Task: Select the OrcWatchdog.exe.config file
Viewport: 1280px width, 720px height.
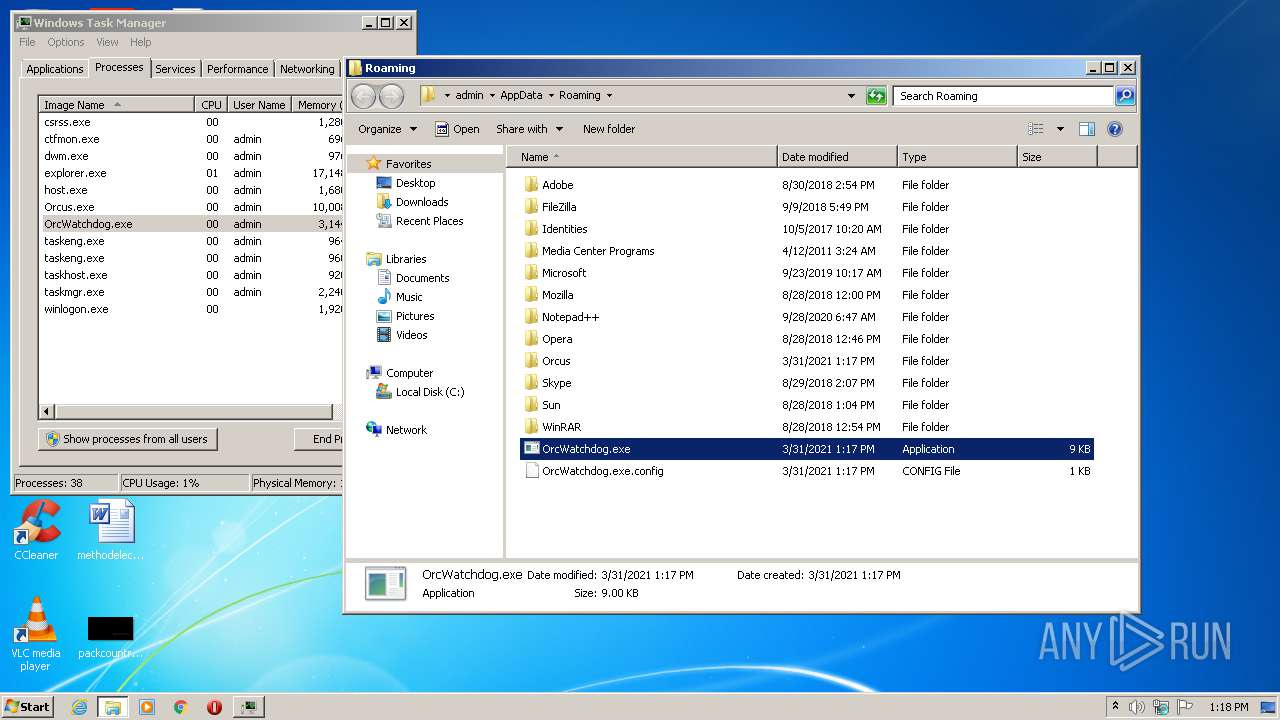Action: pos(602,471)
